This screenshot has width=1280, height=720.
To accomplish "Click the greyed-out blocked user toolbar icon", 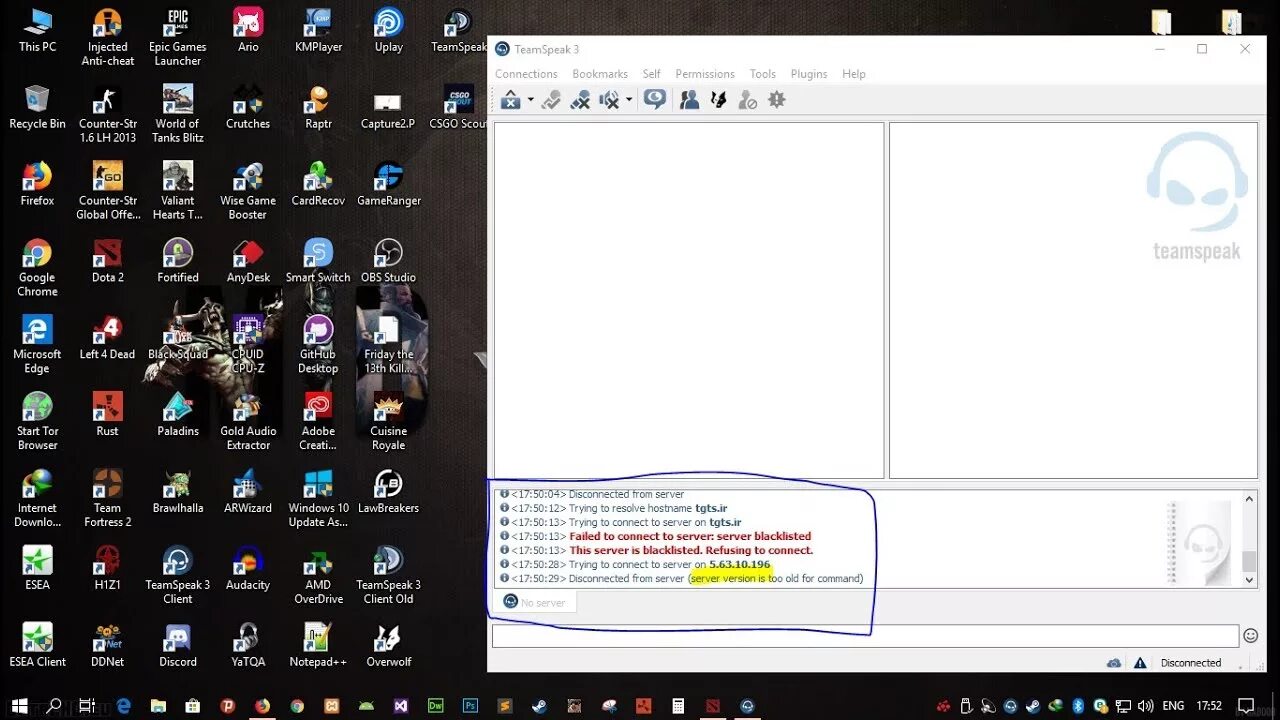I will [747, 100].
